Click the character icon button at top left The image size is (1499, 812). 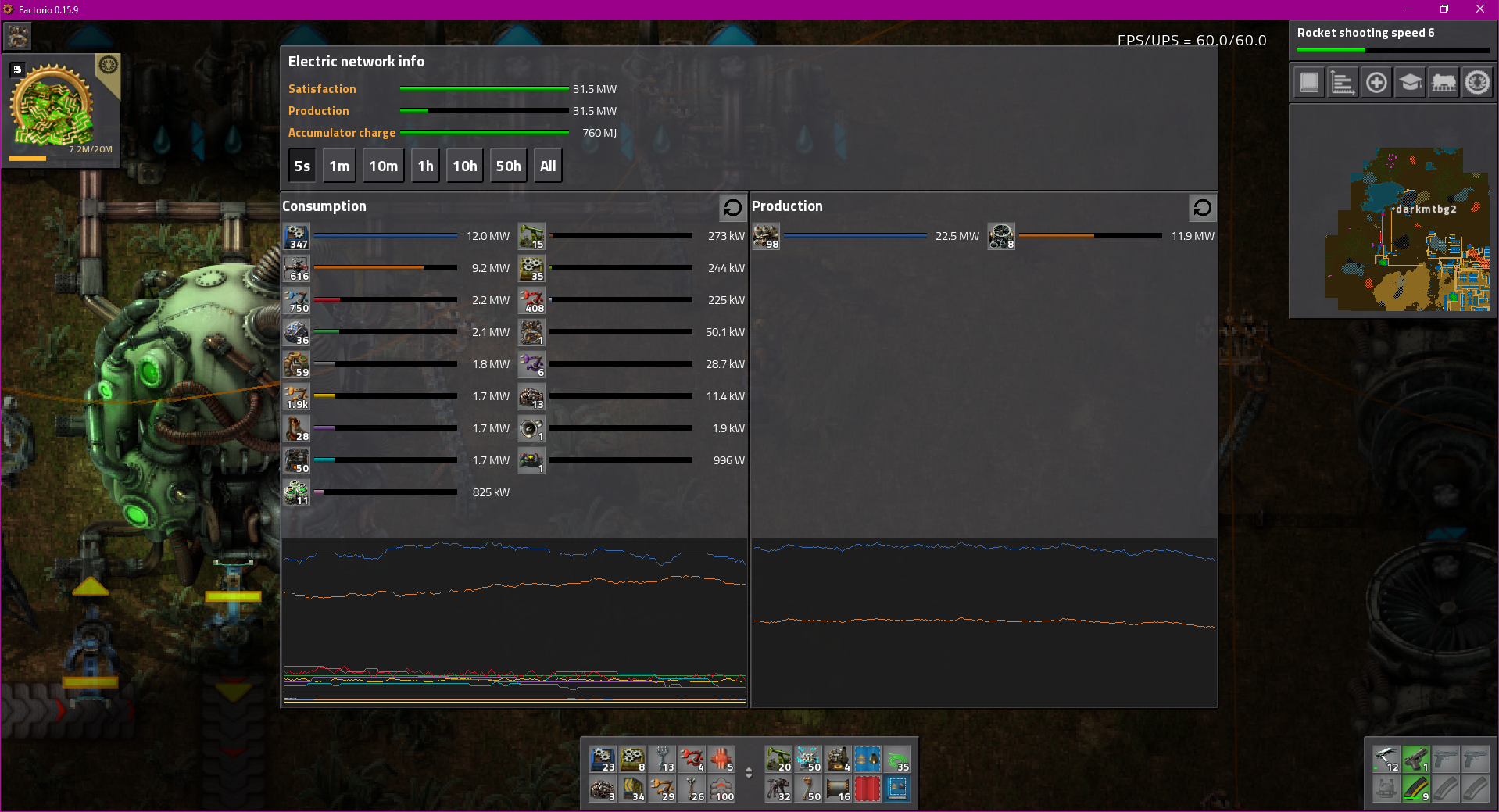click(x=18, y=36)
